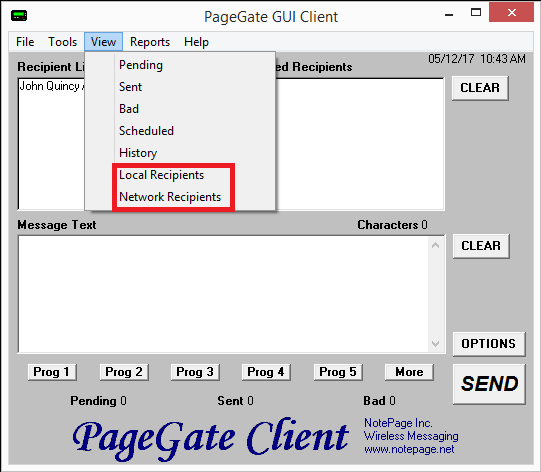This screenshot has width=541, height=472.
Task: Choose Scheduled in the View menu
Action: pos(180,131)
